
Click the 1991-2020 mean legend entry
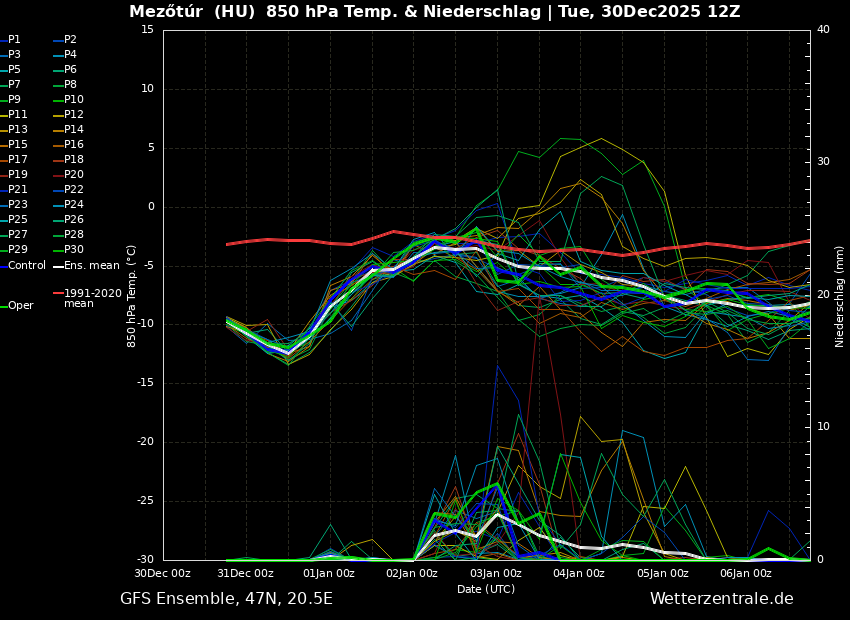point(92,298)
